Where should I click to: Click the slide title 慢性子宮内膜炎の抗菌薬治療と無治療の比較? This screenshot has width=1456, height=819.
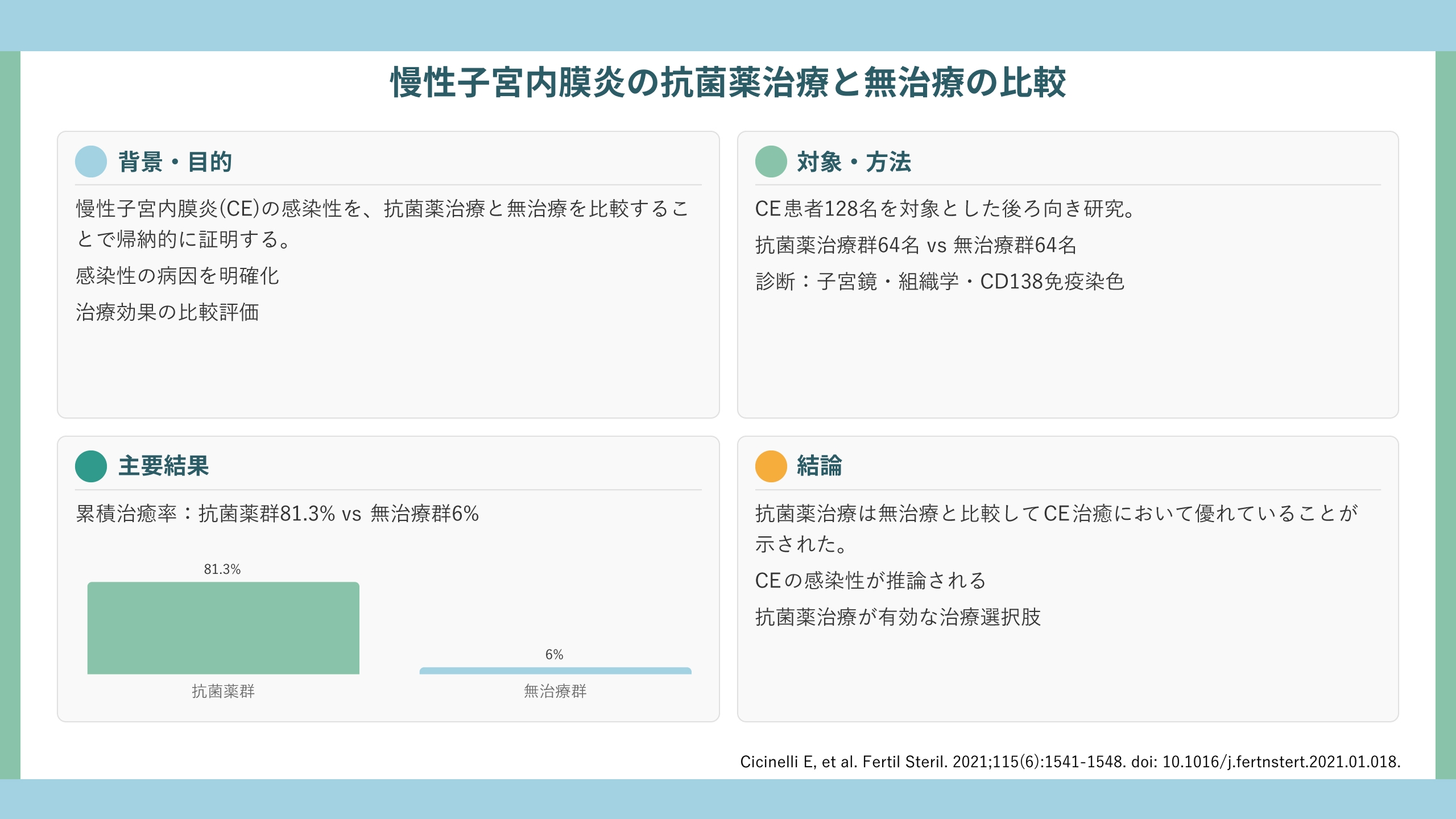[728, 83]
